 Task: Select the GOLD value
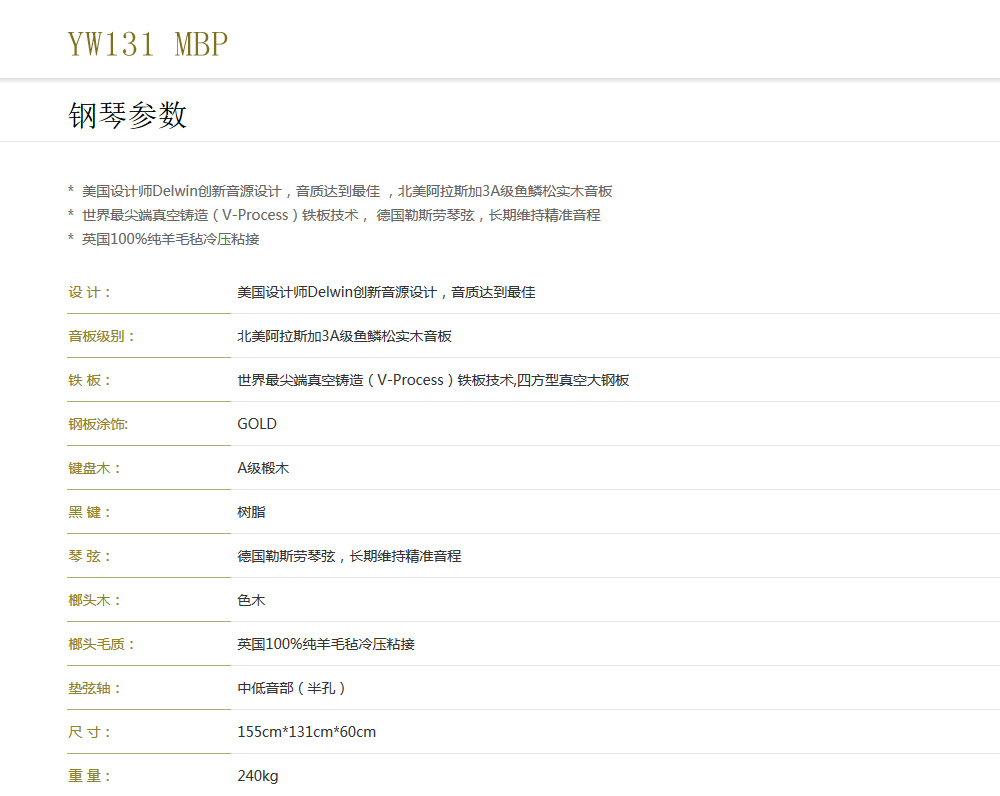point(257,424)
